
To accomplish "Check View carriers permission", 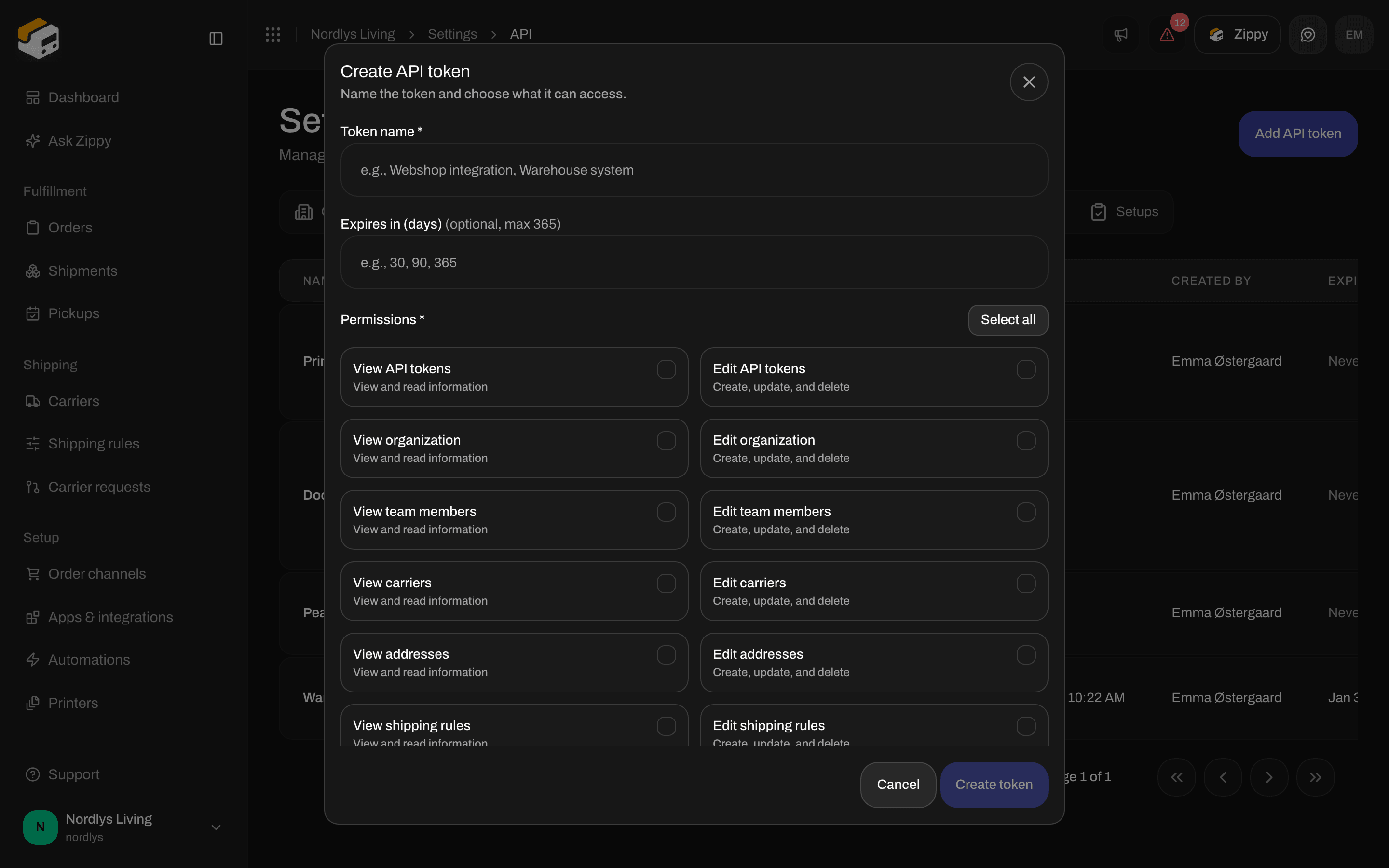I will [x=666, y=583].
